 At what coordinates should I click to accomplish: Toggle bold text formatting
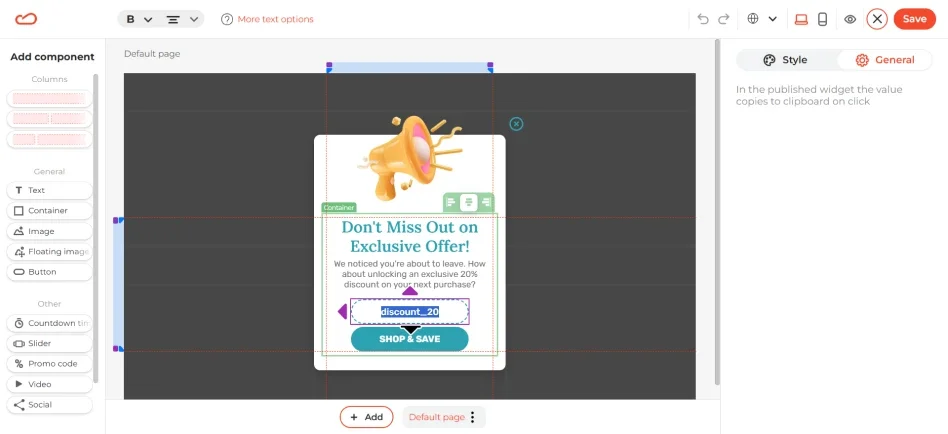tap(131, 19)
